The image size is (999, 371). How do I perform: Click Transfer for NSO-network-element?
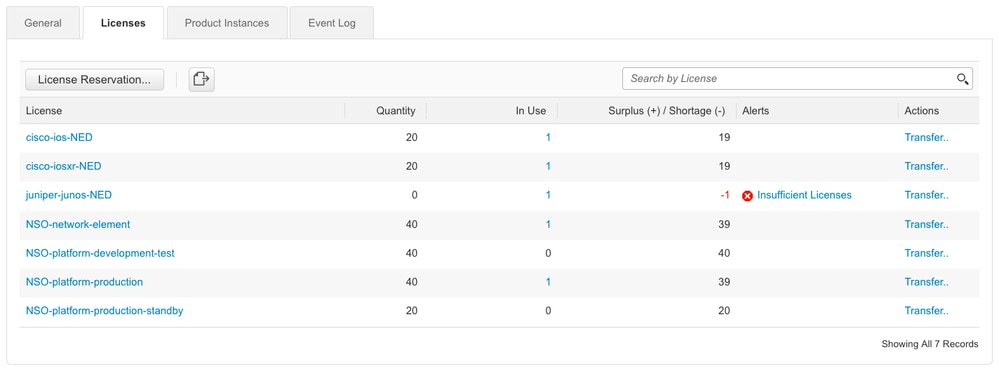point(926,224)
